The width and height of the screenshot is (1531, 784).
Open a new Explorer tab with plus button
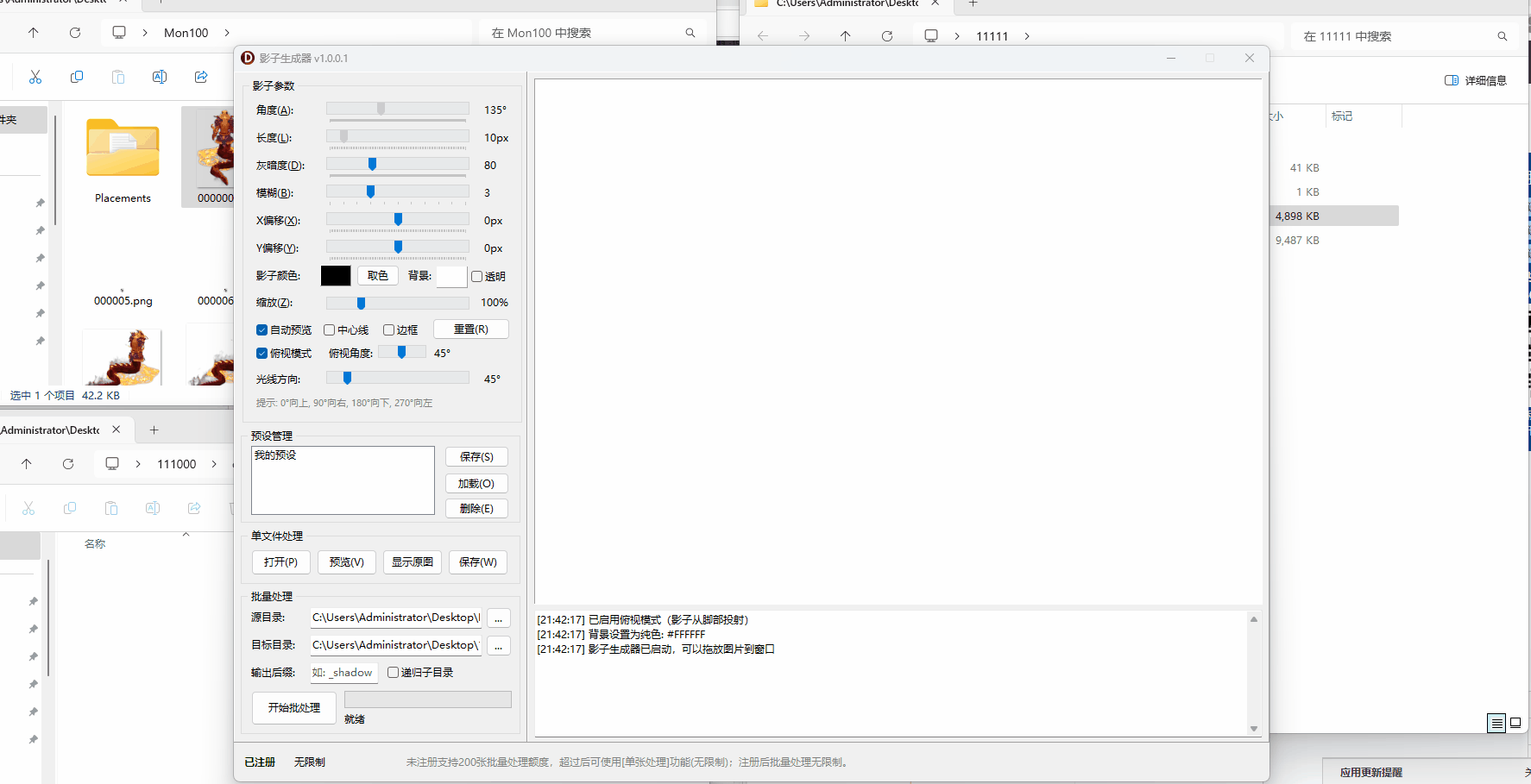pyautogui.click(x=154, y=430)
